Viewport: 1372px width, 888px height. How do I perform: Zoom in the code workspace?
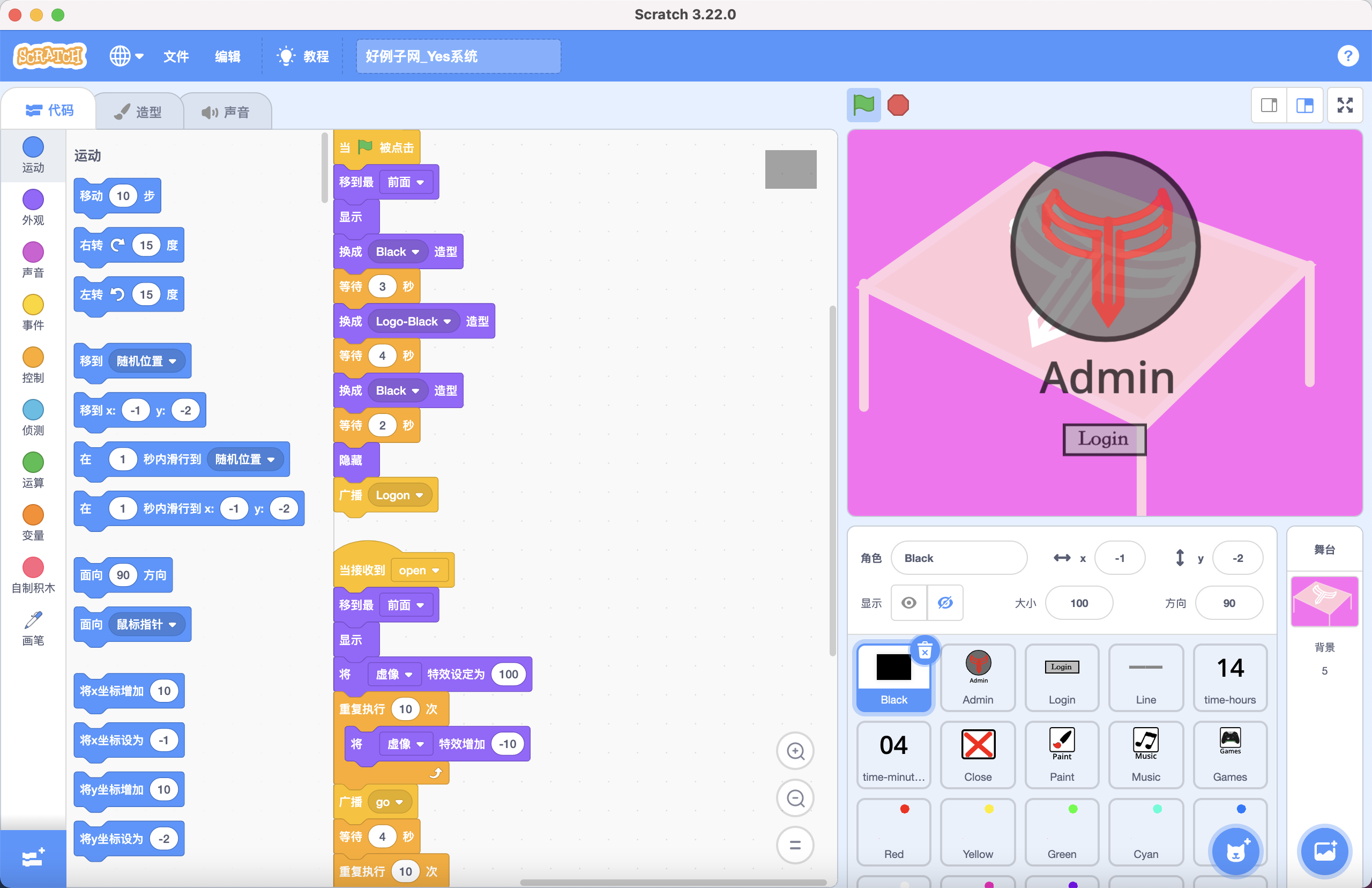click(x=795, y=751)
